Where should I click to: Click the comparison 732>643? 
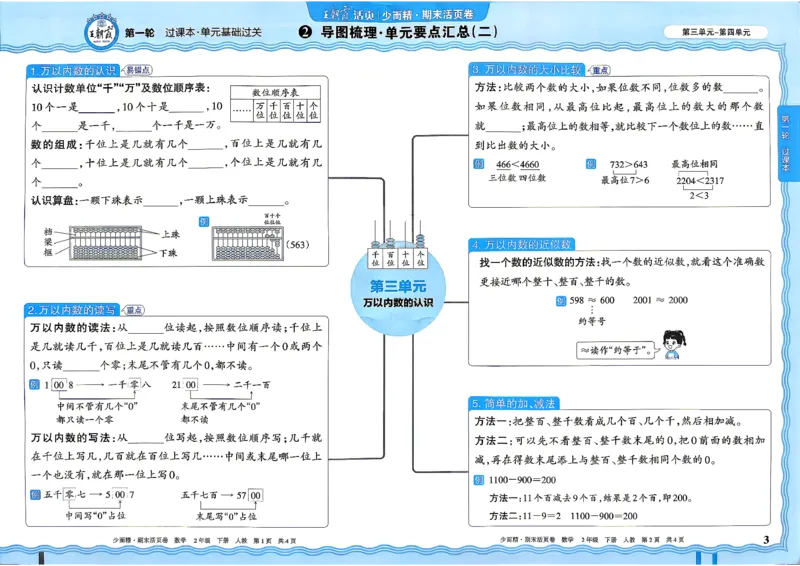click(629, 164)
